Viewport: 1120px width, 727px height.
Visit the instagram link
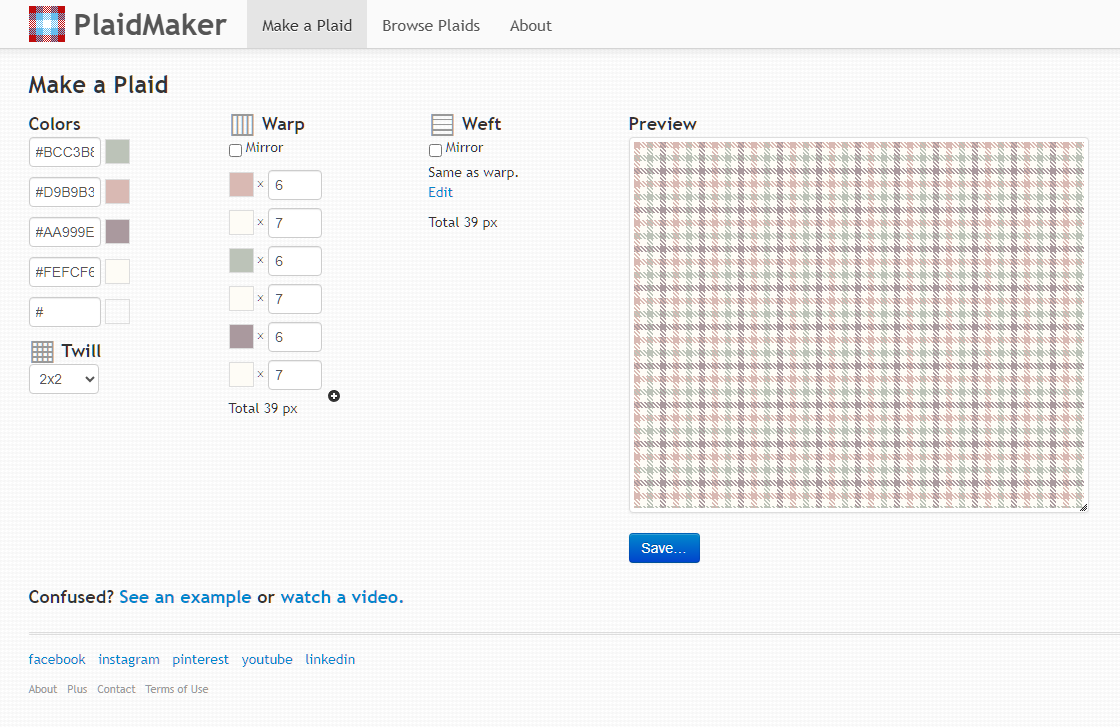coord(129,659)
